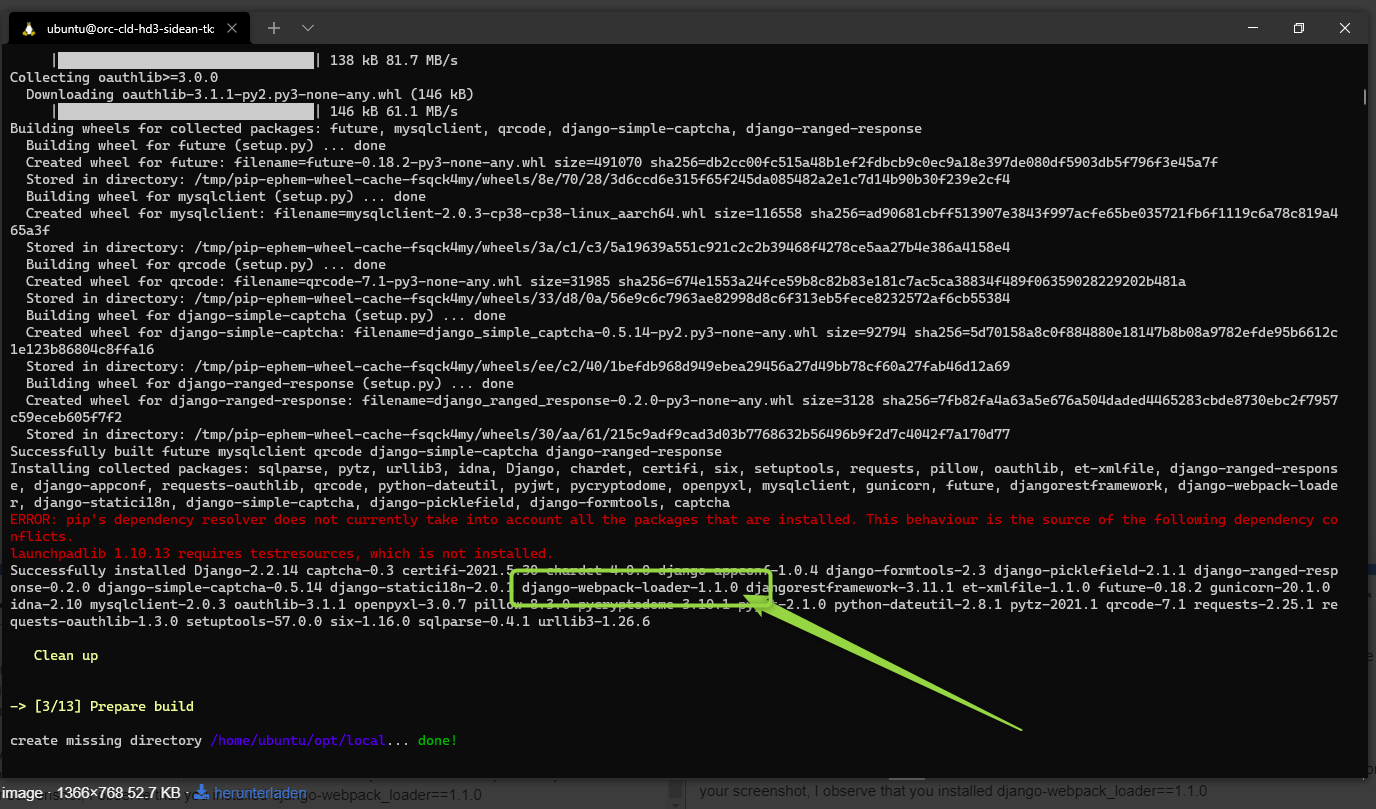This screenshot has width=1376, height=809.
Task: Click the "Clean up" yellow text
Action: (x=66, y=655)
